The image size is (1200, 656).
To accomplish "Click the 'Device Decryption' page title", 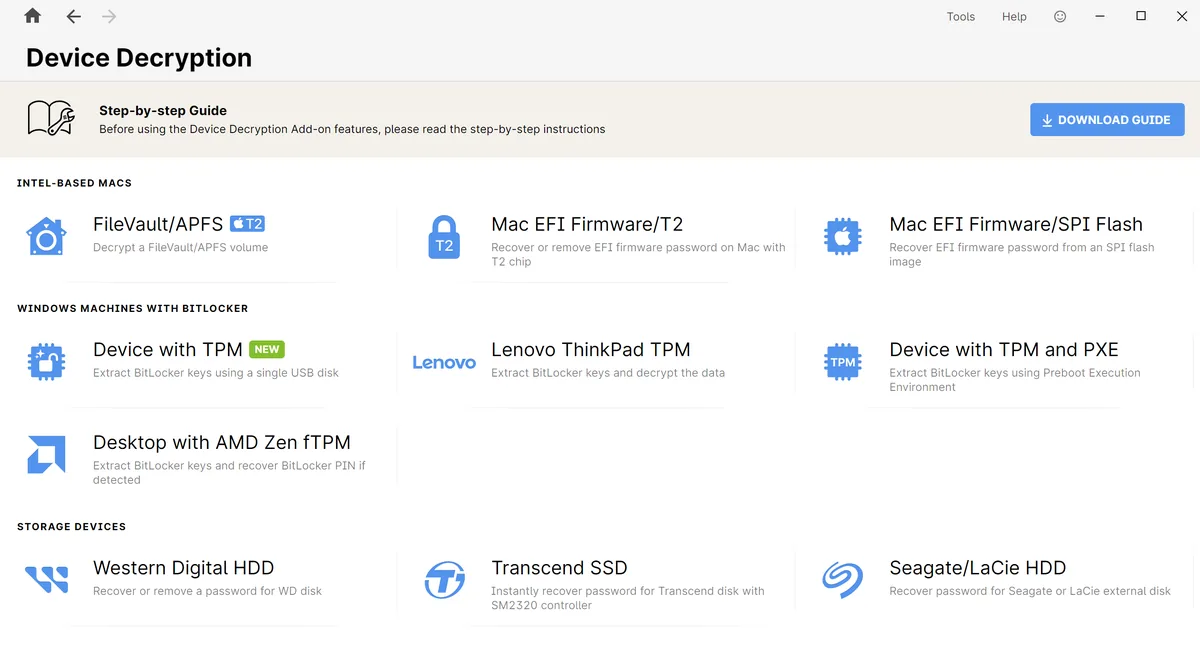I will [139, 58].
